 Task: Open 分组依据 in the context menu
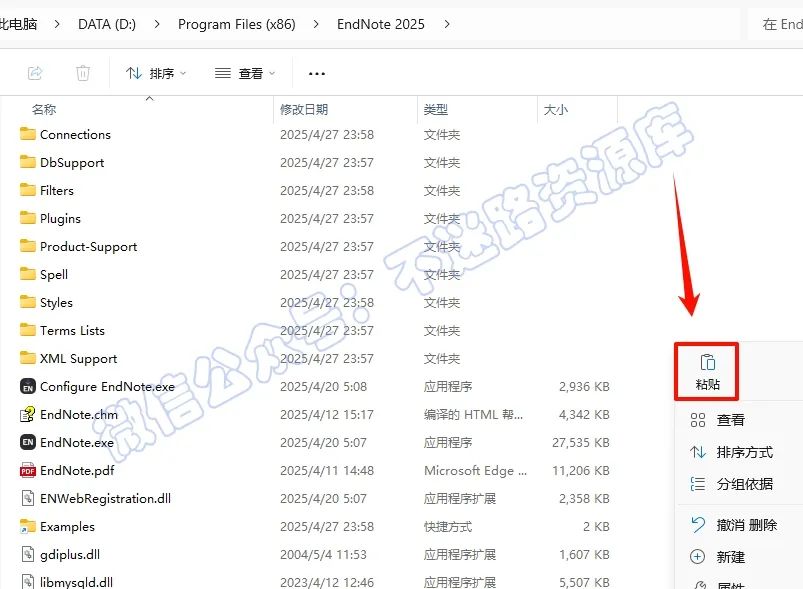pyautogui.click(x=731, y=484)
